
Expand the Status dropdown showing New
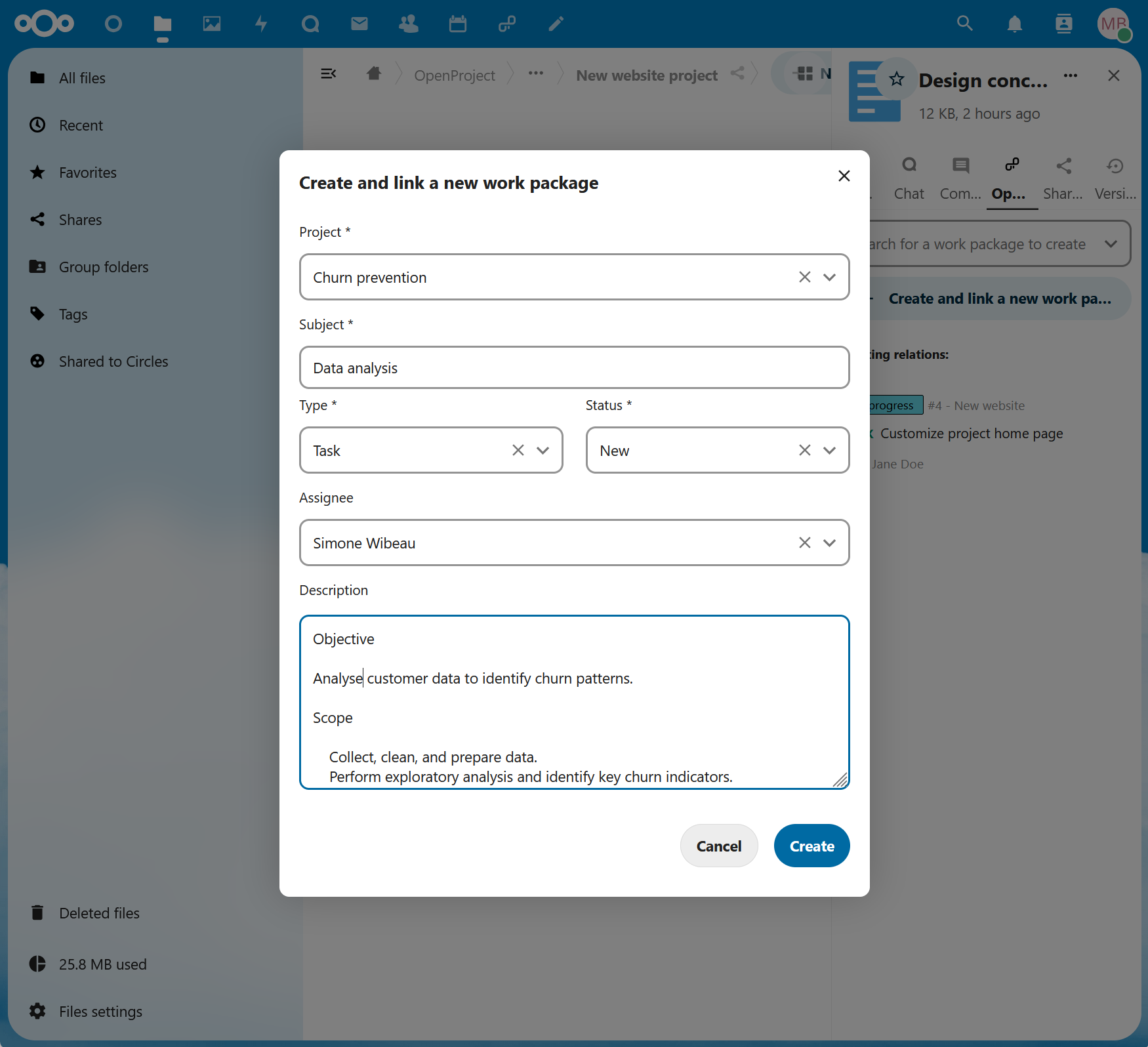830,450
